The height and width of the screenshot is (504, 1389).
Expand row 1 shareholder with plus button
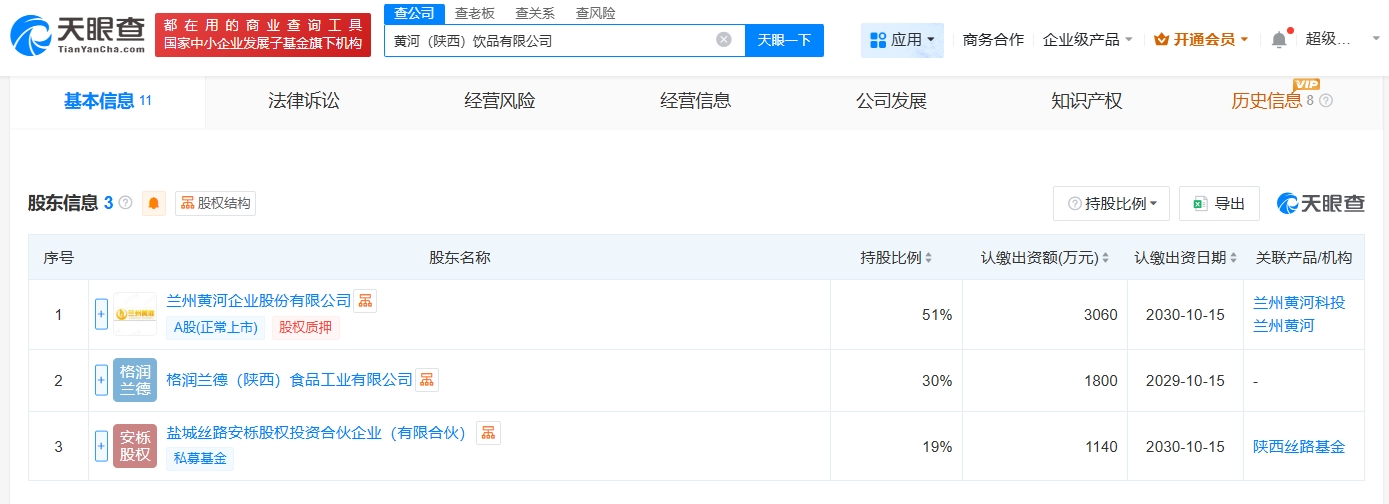pos(101,315)
